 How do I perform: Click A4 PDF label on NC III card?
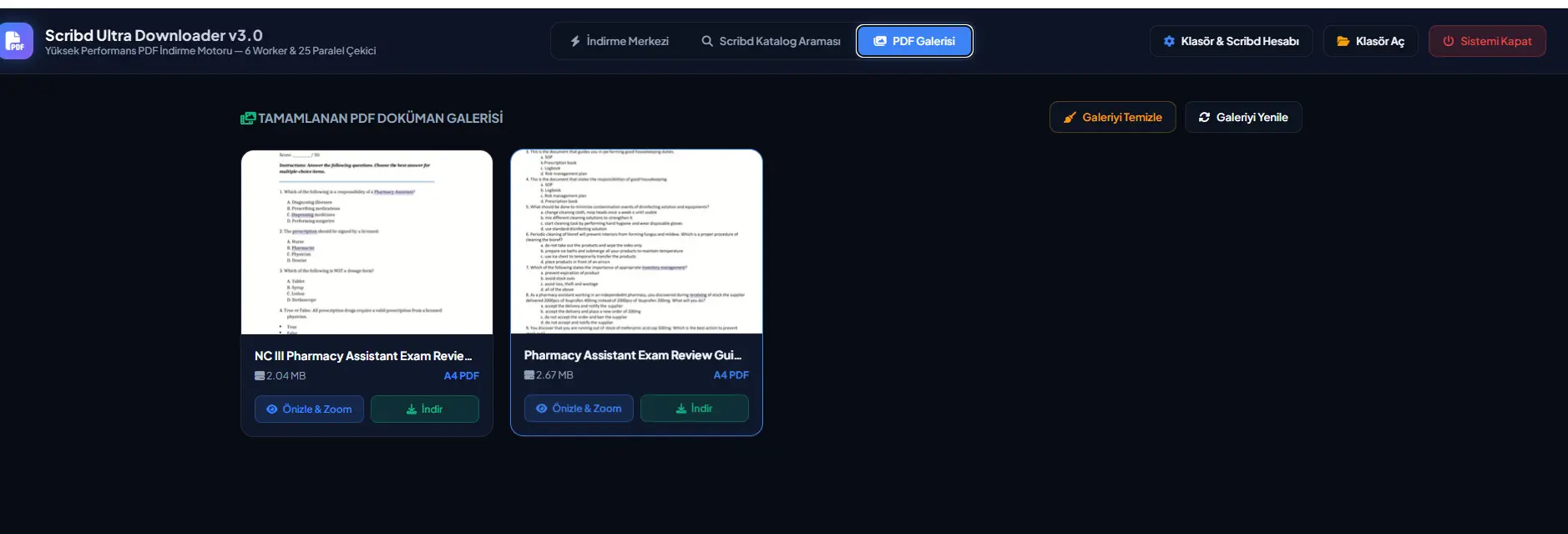click(462, 376)
